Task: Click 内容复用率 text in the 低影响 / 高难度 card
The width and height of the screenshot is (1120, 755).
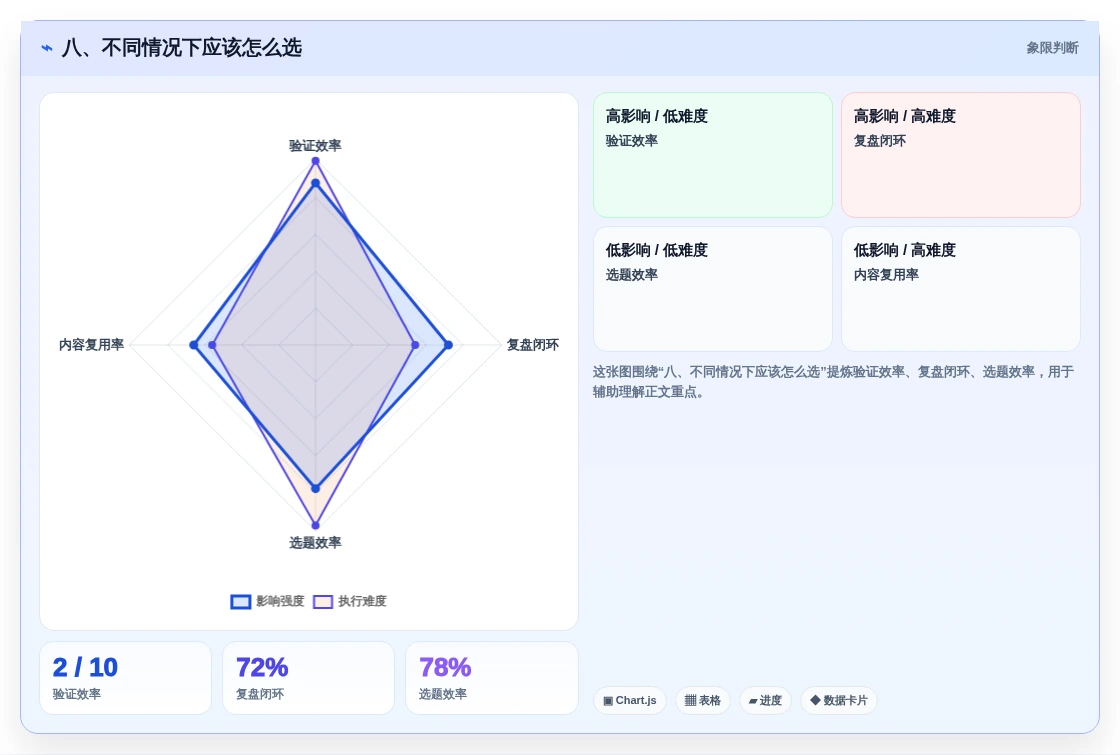Action: coord(886,275)
